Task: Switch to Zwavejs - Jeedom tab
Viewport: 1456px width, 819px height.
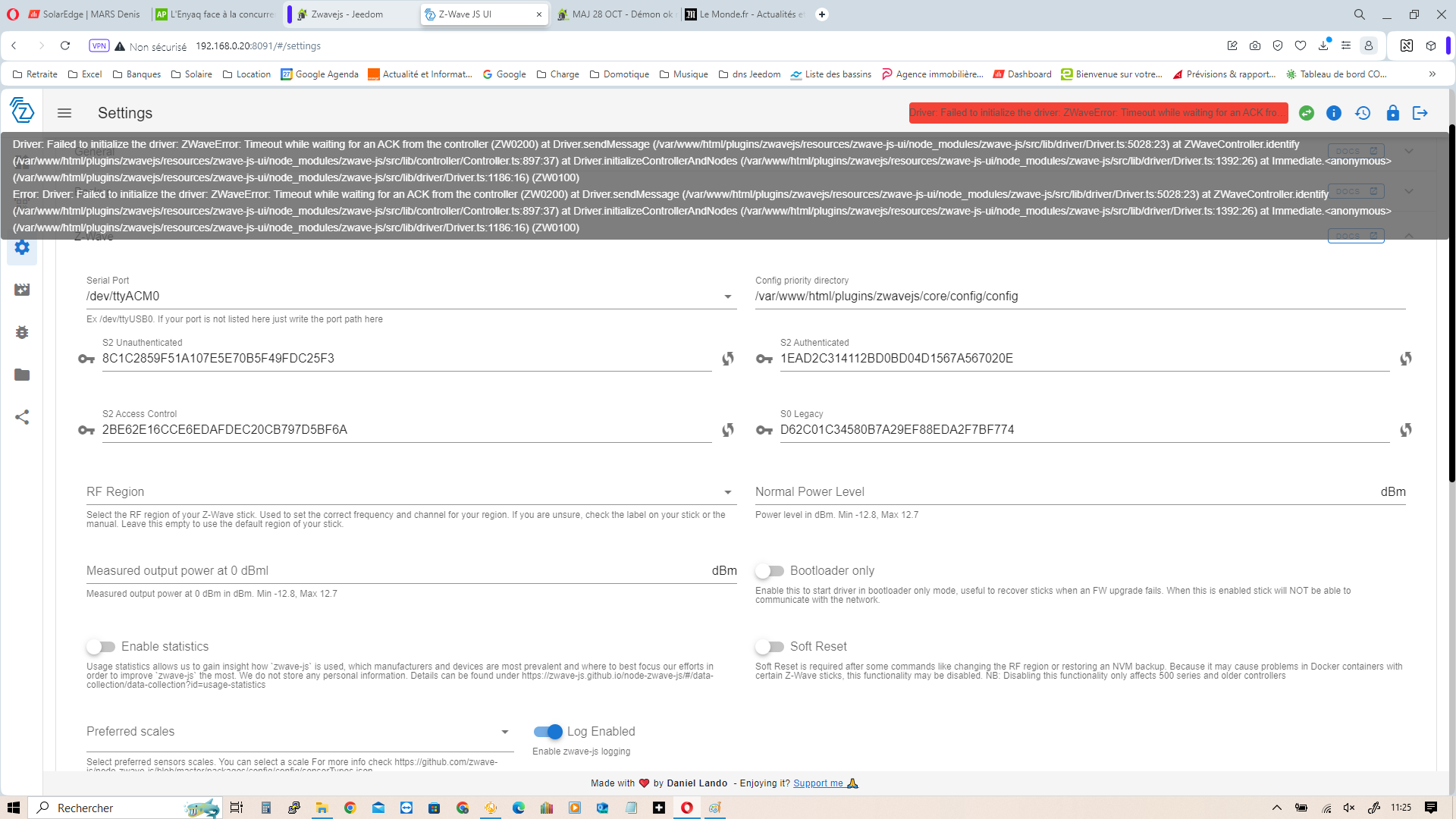Action: [x=353, y=14]
